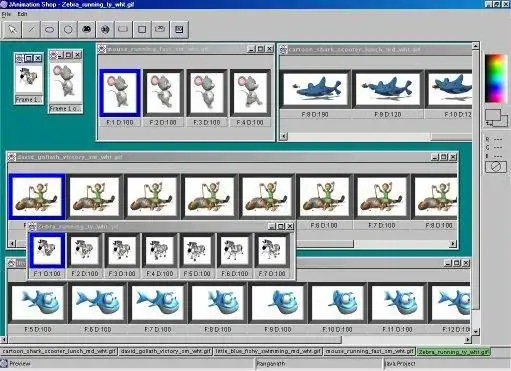Viewport: 511px width, 371px height.
Task: Click workspace vertical scrollbar down arrow
Action: 476,332
